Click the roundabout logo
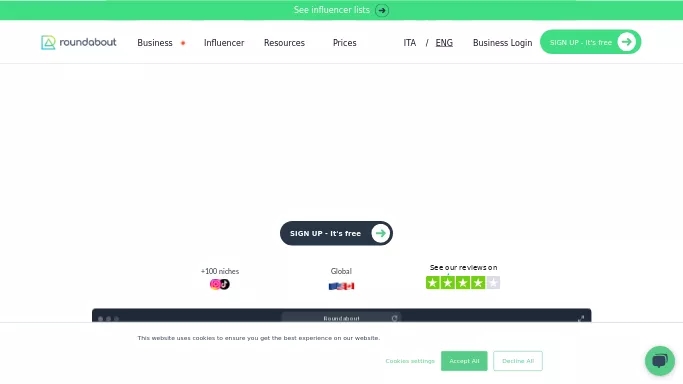The width and height of the screenshot is (683, 384). pos(79,43)
